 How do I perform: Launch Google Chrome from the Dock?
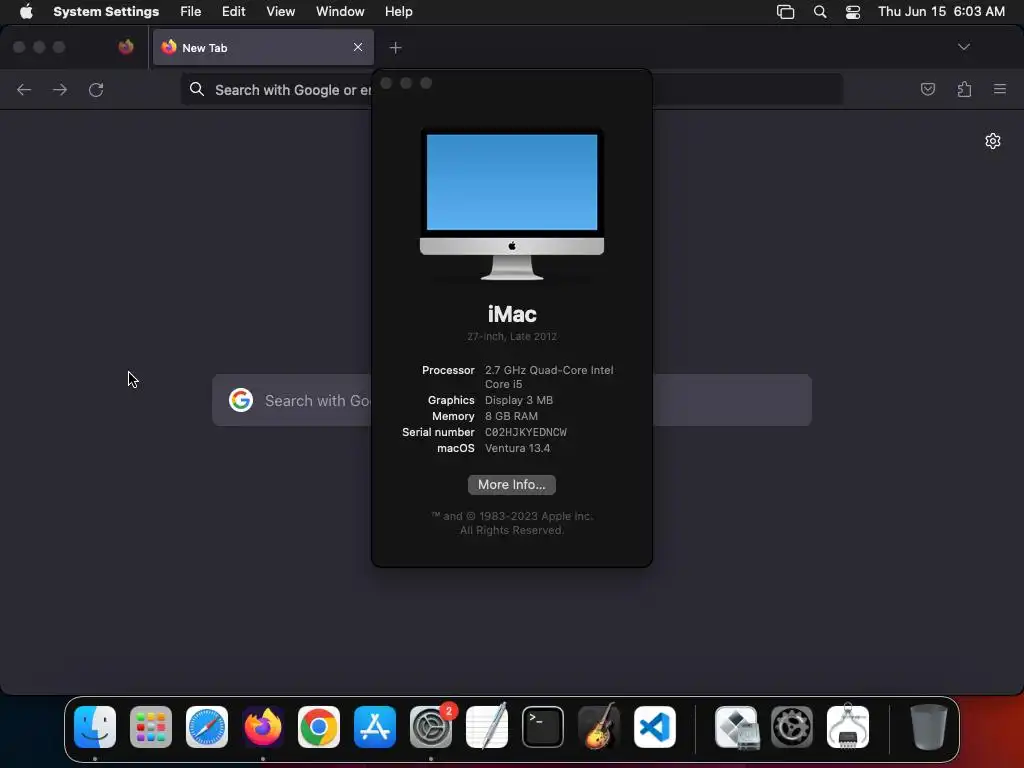pyautogui.click(x=319, y=727)
